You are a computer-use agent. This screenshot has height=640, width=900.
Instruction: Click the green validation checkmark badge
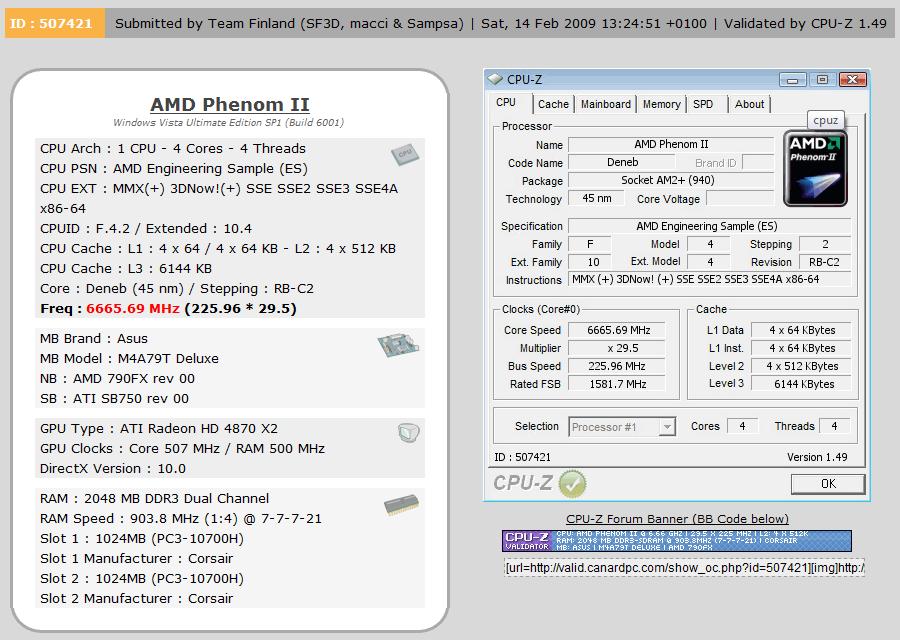tap(572, 483)
